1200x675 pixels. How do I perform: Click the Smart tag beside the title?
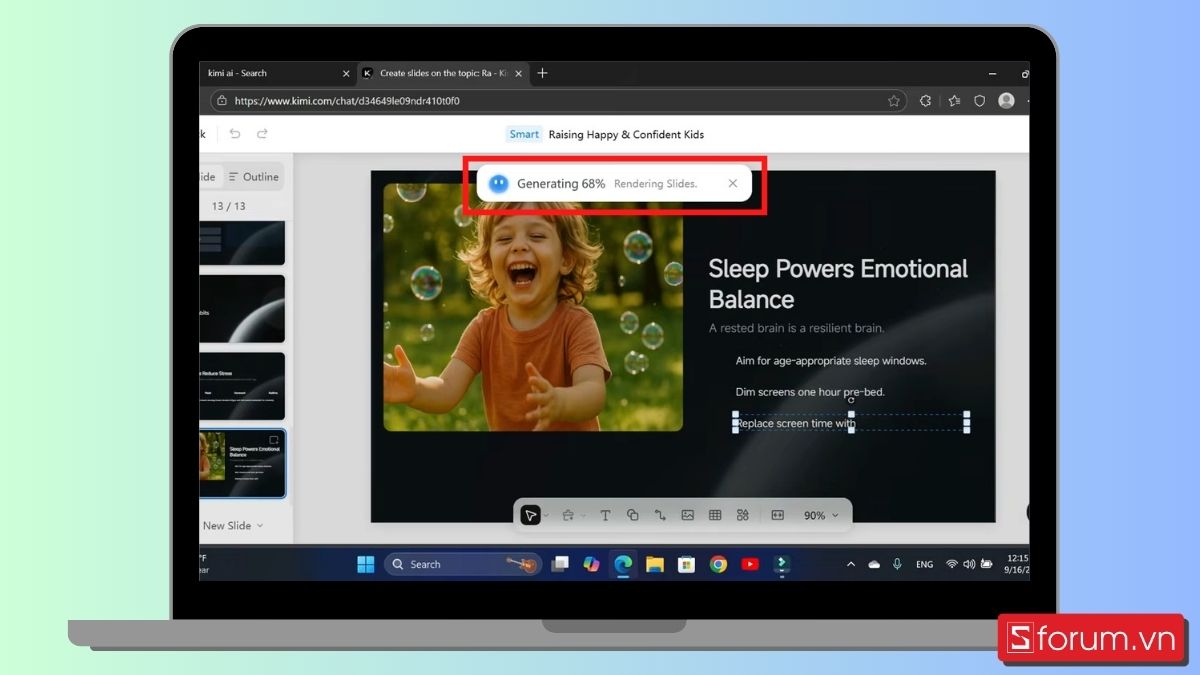[524, 134]
